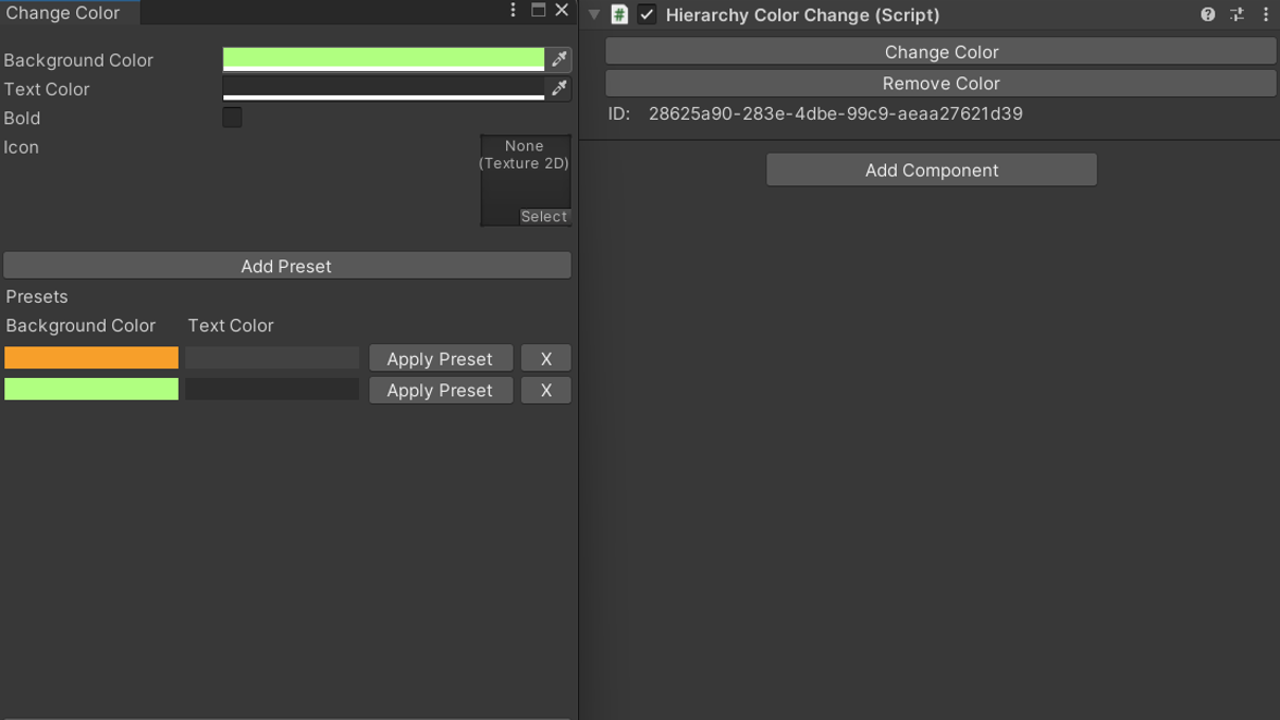
Task: Delete the orange preset with X
Action: (546, 359)
